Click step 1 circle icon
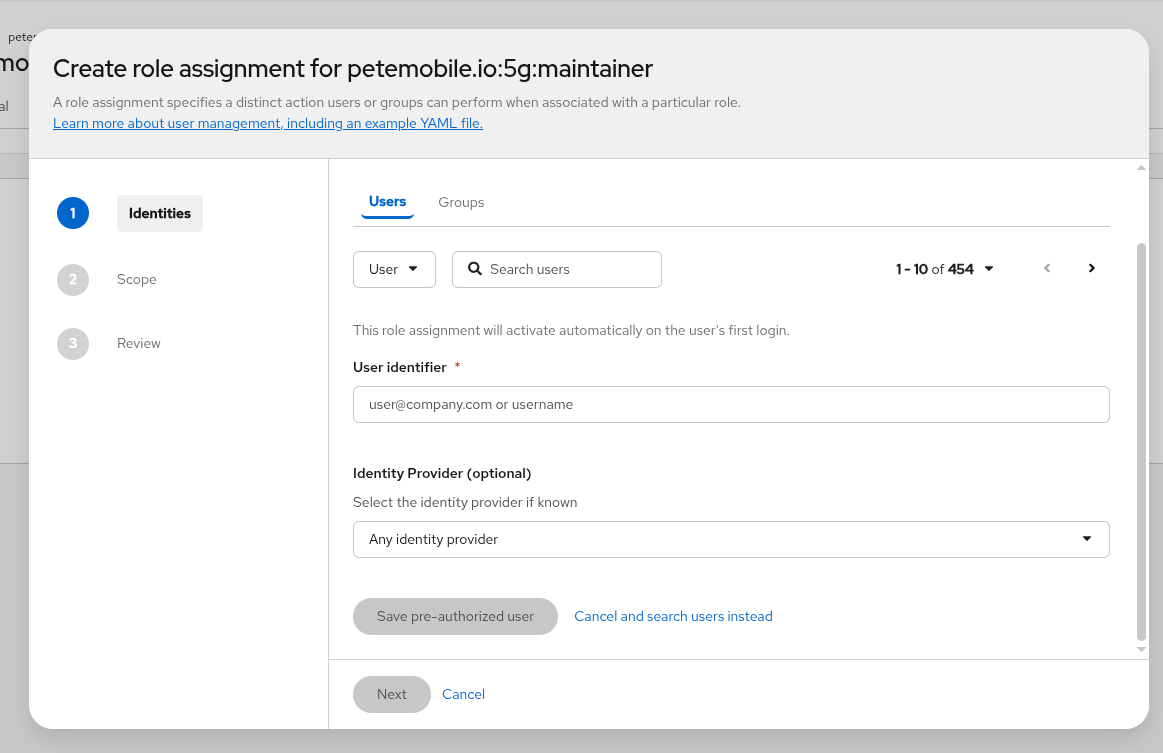The height and width of the screenshot is (753, 1163). click(73, 213)
